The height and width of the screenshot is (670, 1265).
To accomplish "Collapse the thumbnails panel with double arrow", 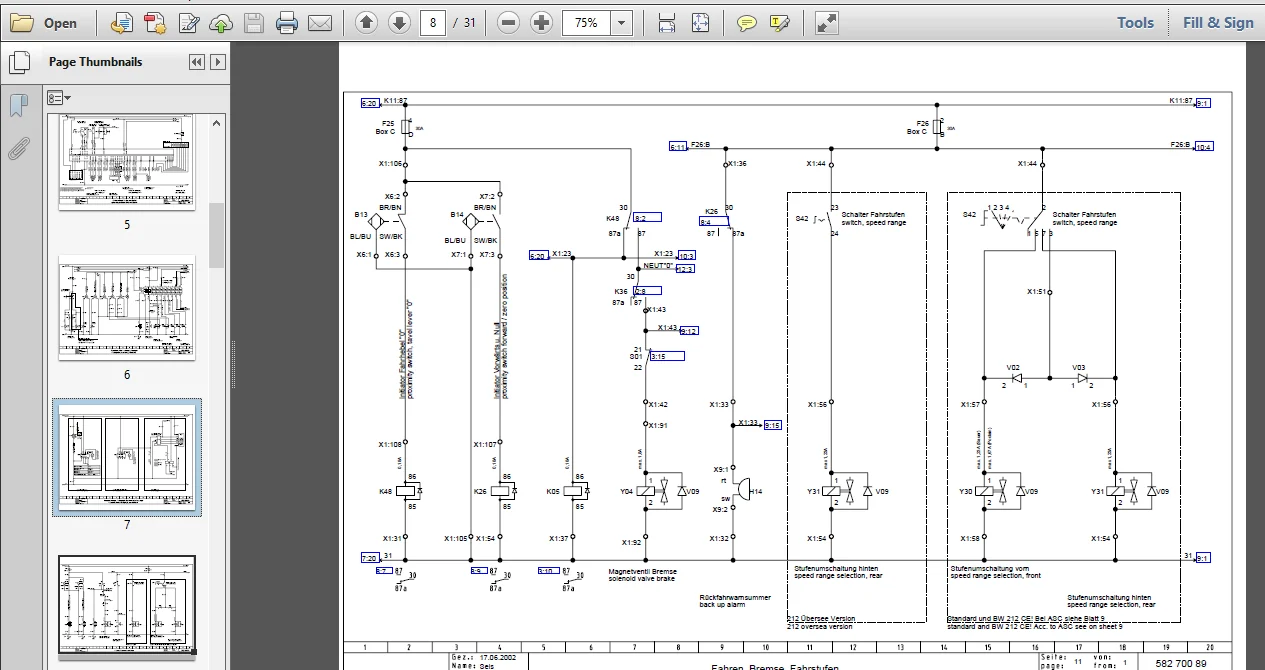I will coord(197,62).
